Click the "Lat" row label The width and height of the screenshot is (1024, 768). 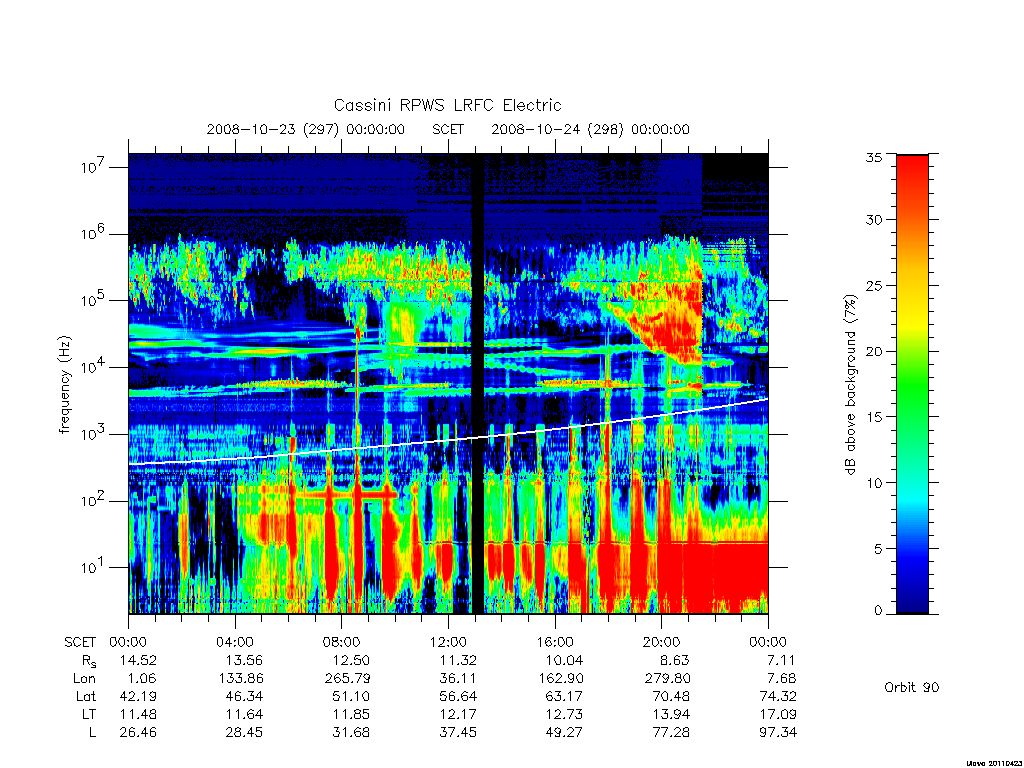point(85,696)
